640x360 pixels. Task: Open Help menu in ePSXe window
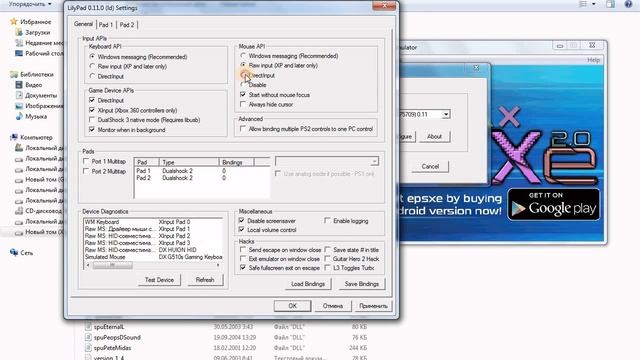pos(593,60)
